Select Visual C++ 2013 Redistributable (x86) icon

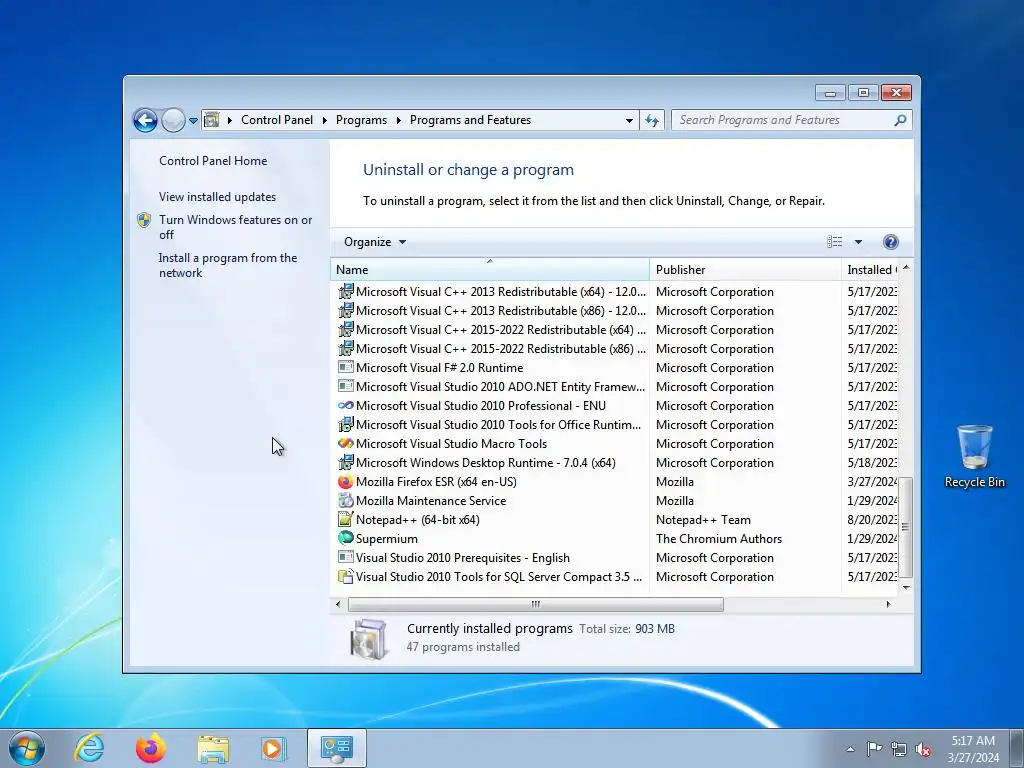(x=345, y=310)
